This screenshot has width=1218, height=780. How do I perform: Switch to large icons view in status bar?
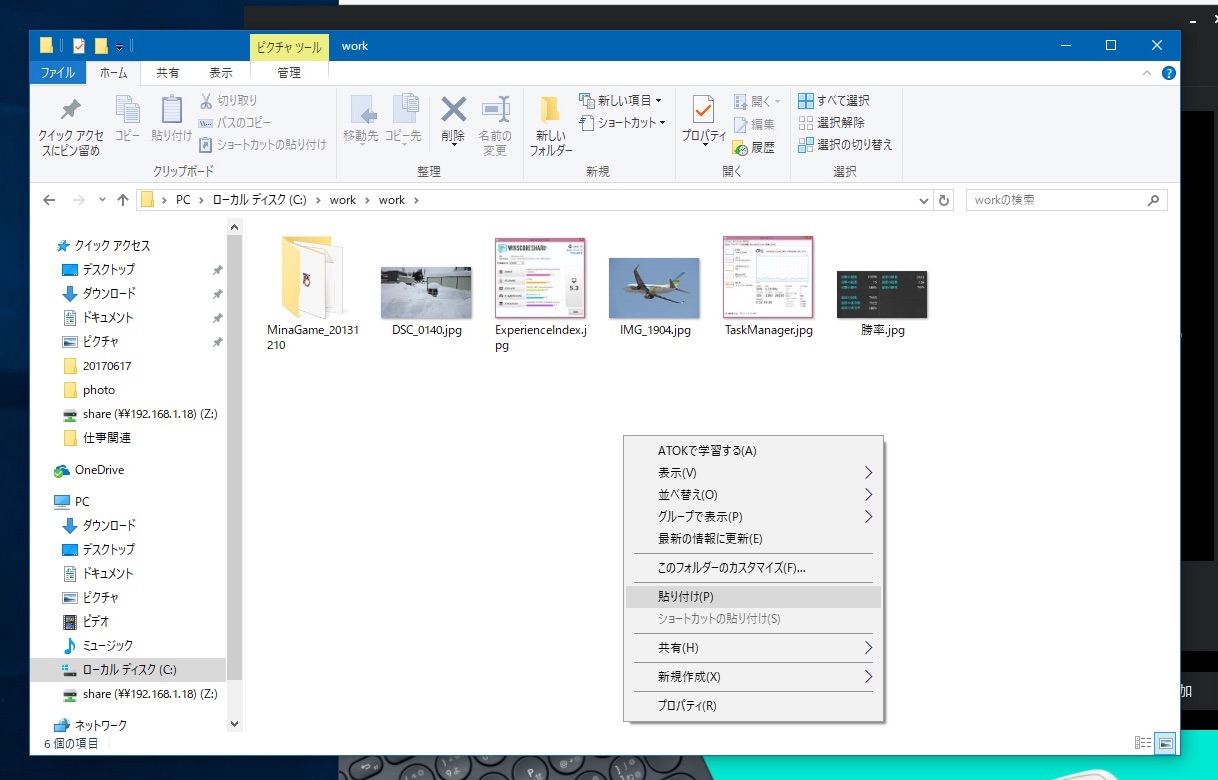1165,743
